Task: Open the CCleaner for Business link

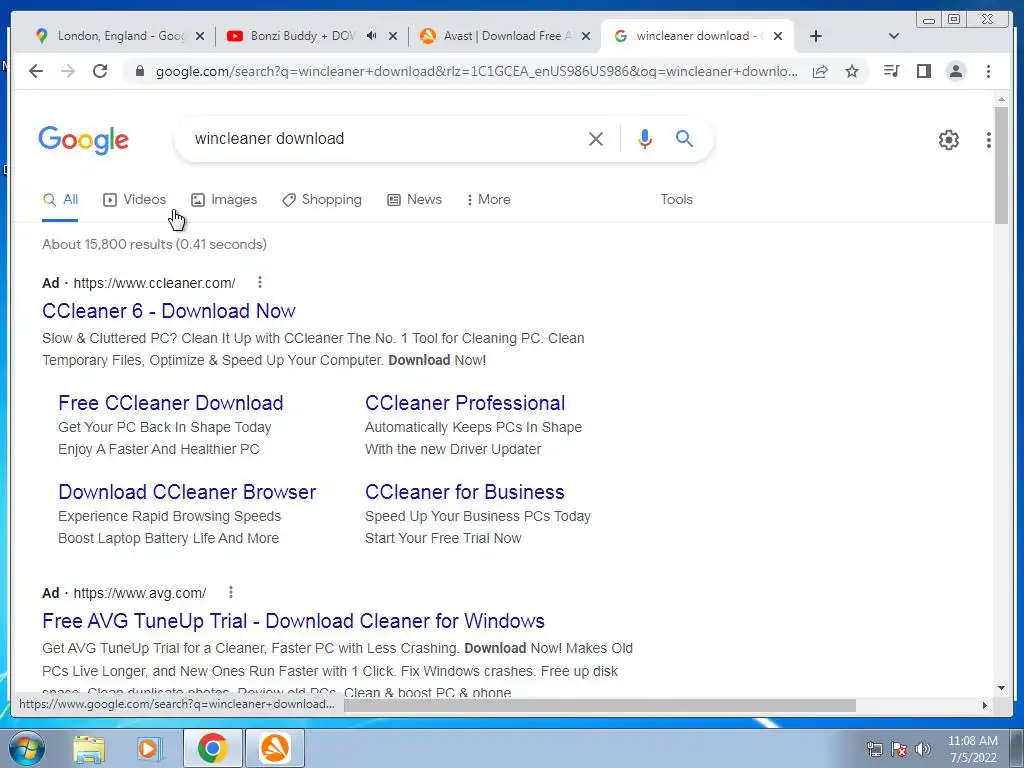Action: [465, 492]
